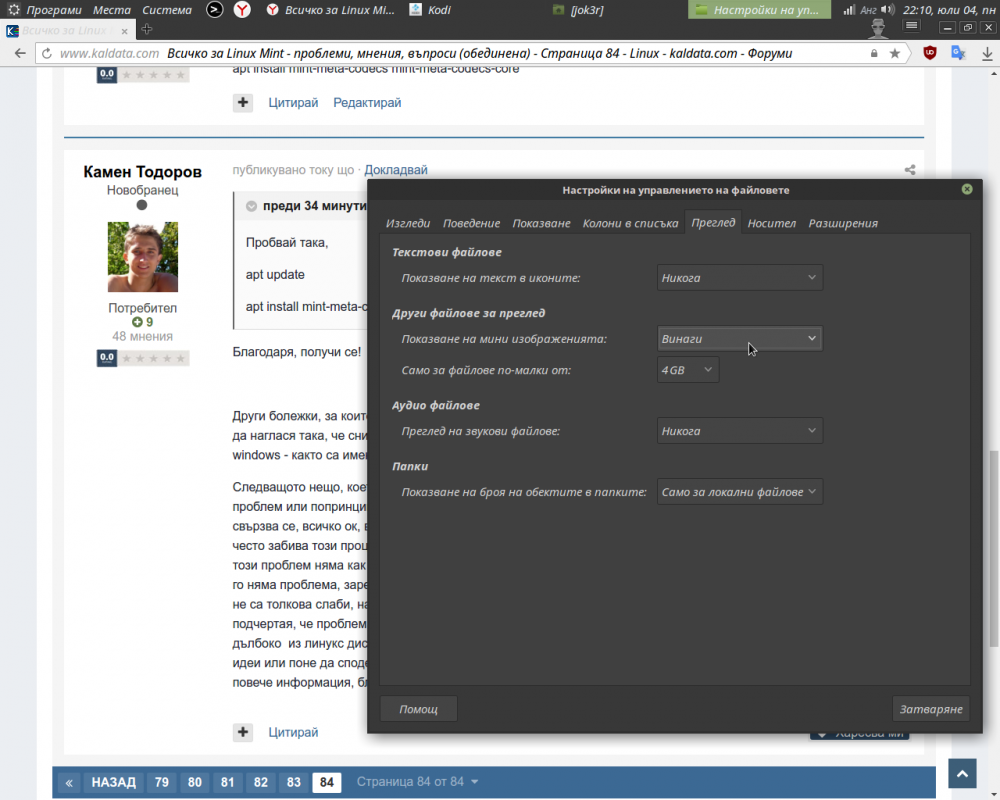Open browser downloads arrow icon
Viewport: 1000px width, 800px height.
987,54
